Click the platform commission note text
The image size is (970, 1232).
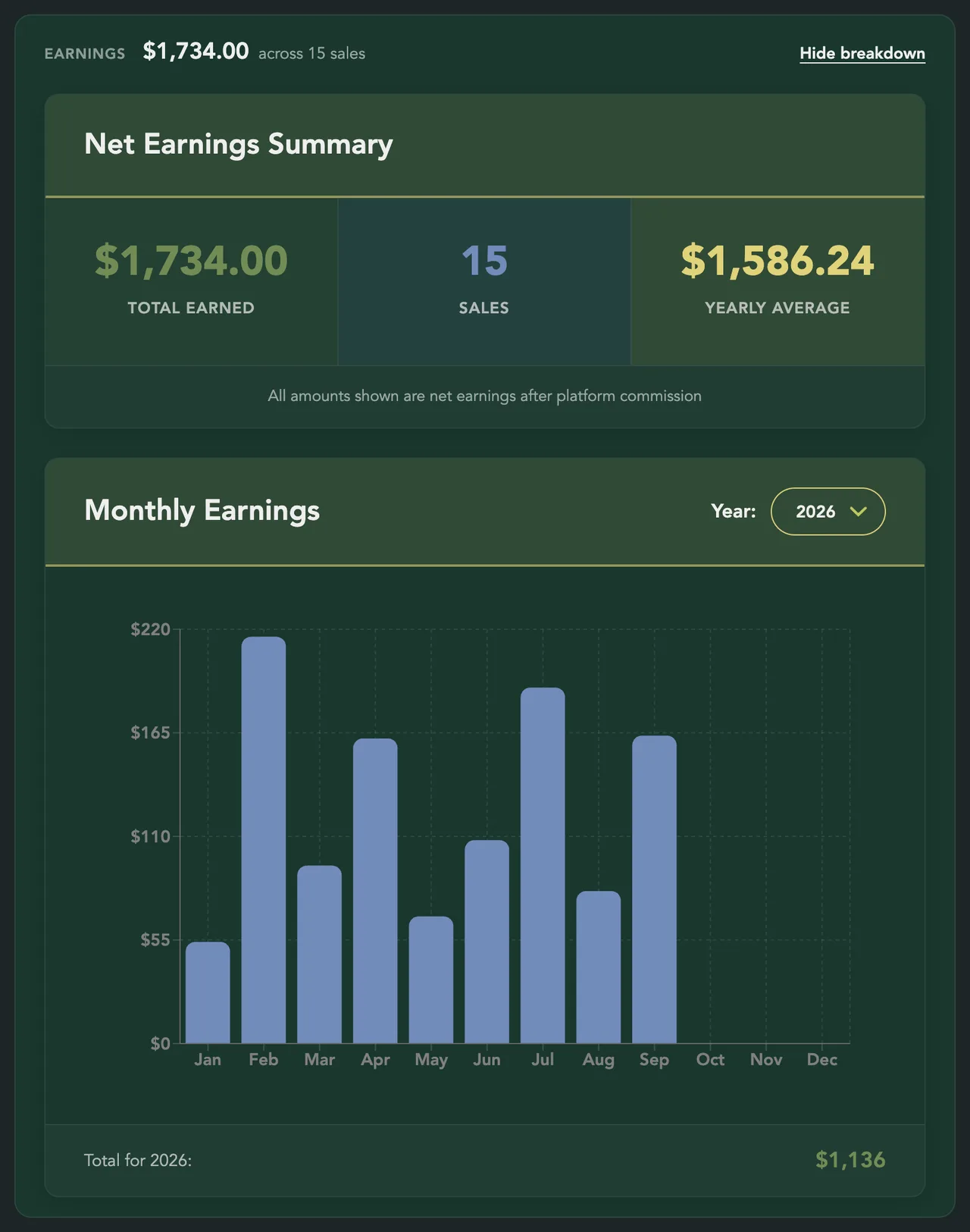[x=485, y=396]
